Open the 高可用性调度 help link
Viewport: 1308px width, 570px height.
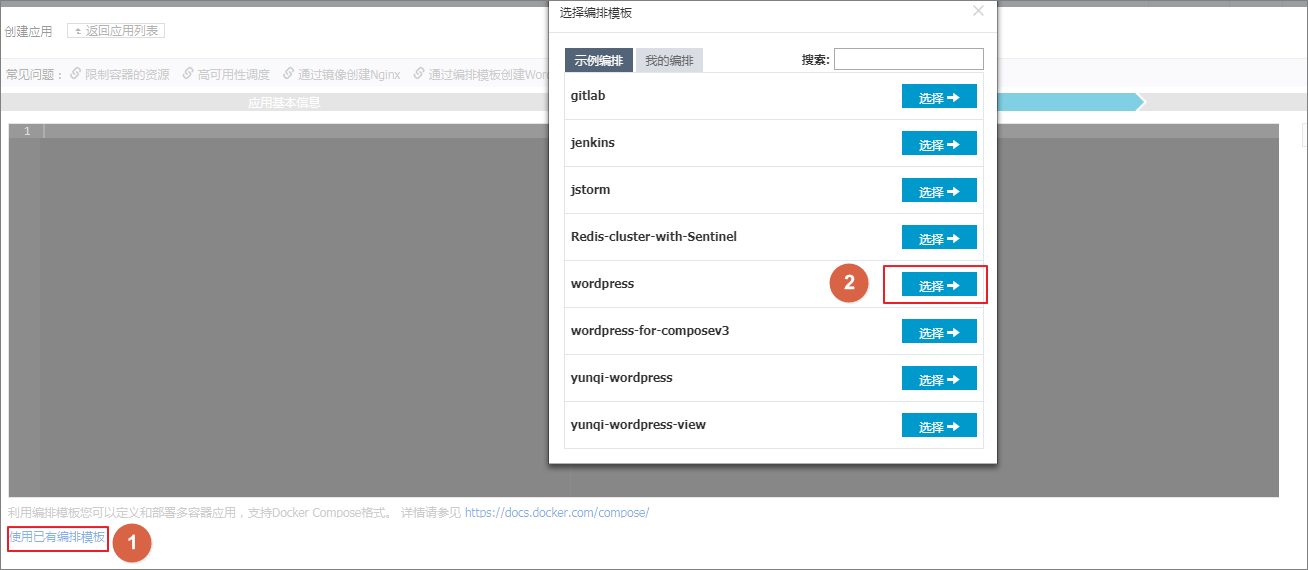point(234,74)
